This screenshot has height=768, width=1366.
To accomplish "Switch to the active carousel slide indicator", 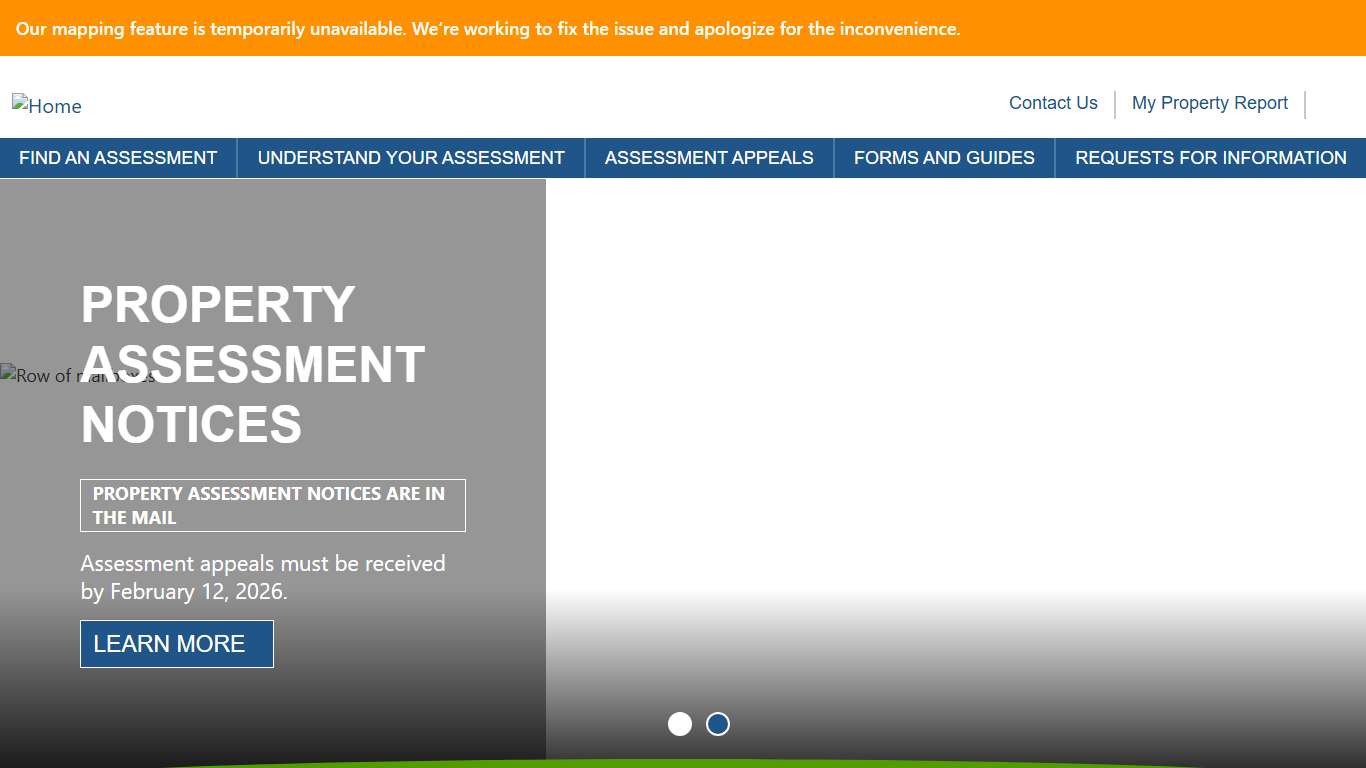I will coord(717,724).
